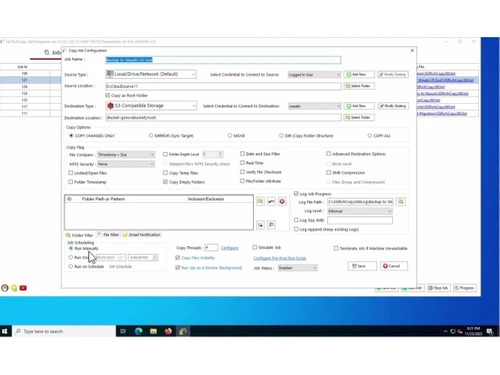Enable the Folder Depth Level checkbox
The width and height of the screenshot is (500, 375).
click(x=165, y=154)
